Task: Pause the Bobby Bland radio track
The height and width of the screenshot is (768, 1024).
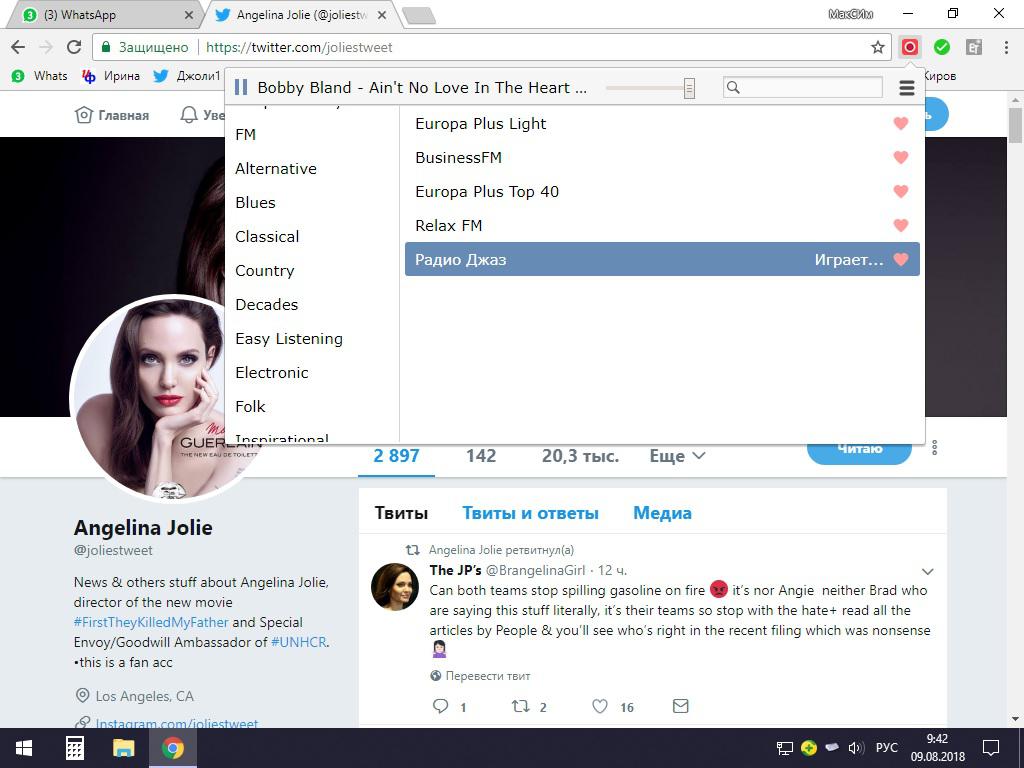Action: tap(241, 88)
